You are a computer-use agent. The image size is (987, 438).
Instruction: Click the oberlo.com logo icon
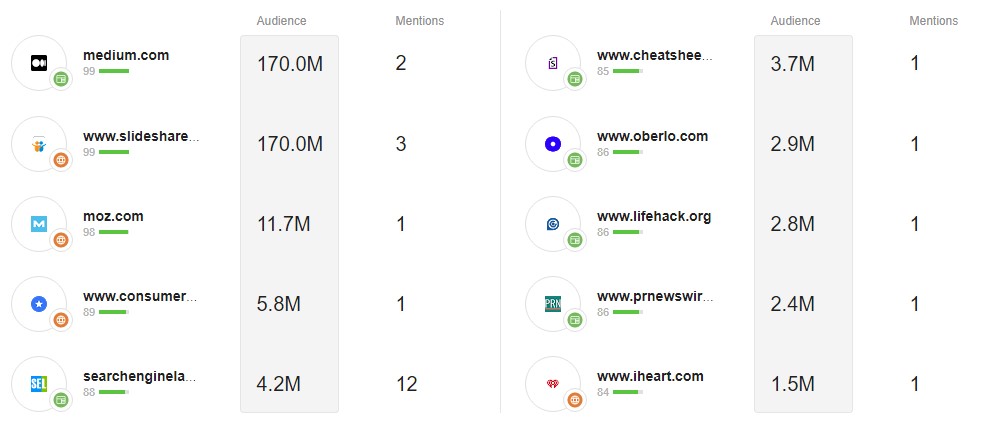(552, 144)
